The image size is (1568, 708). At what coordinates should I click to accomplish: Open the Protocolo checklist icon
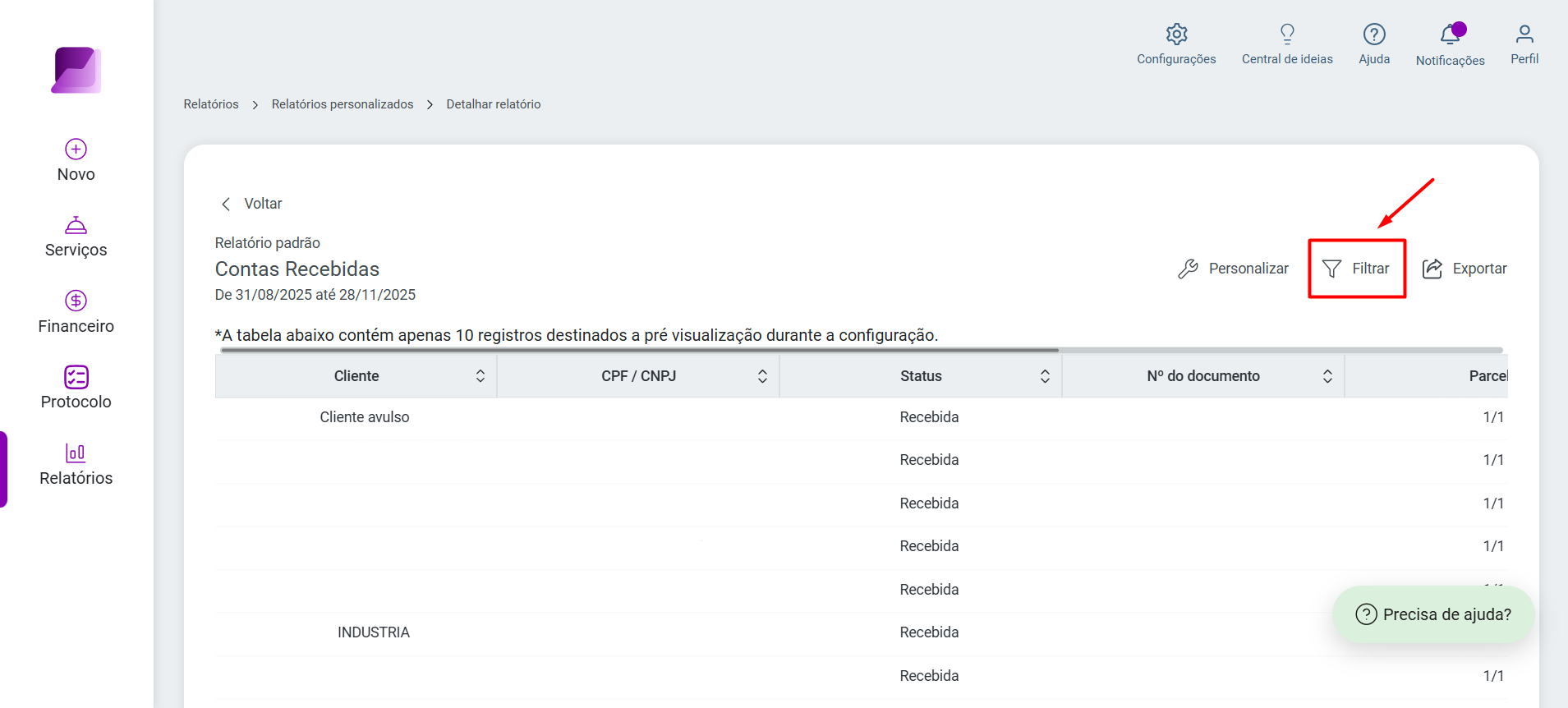pyautogui.click(x=76, y=377)
